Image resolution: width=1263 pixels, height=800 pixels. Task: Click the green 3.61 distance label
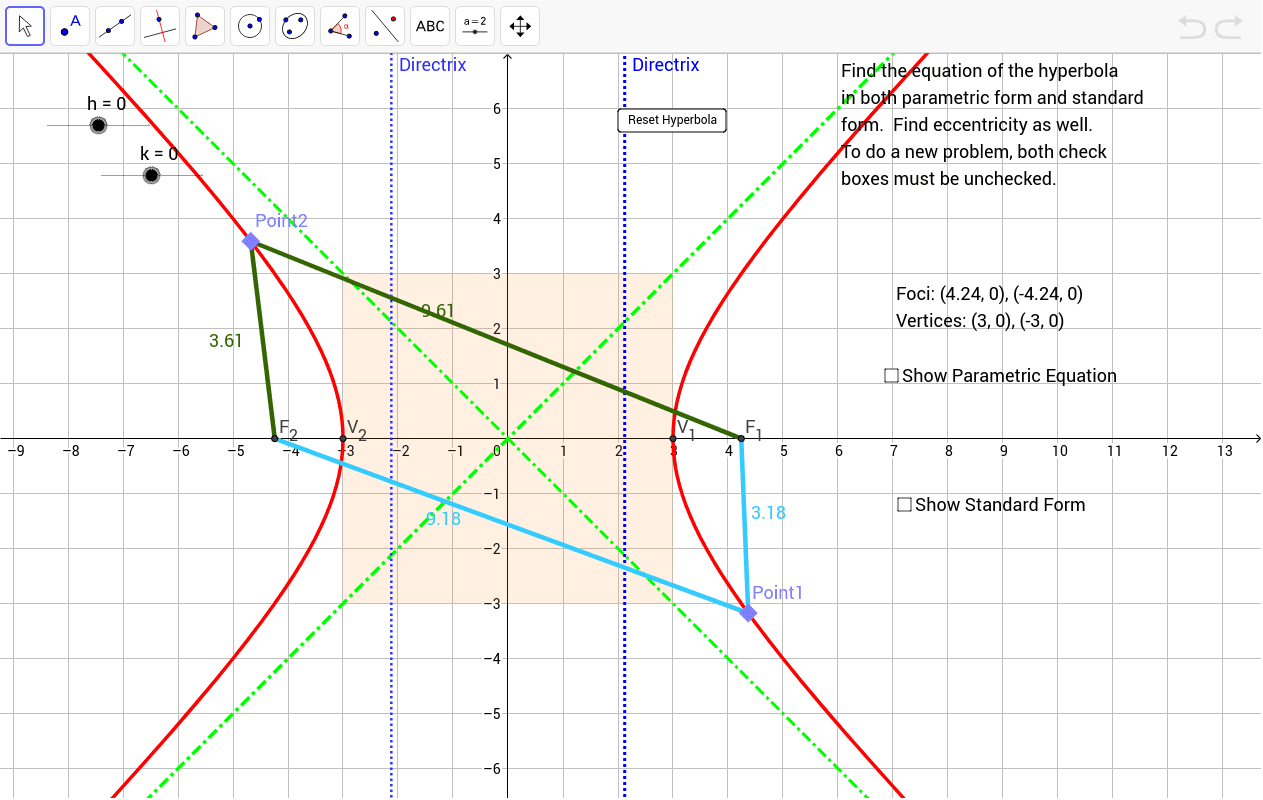(x=226, y=341)
